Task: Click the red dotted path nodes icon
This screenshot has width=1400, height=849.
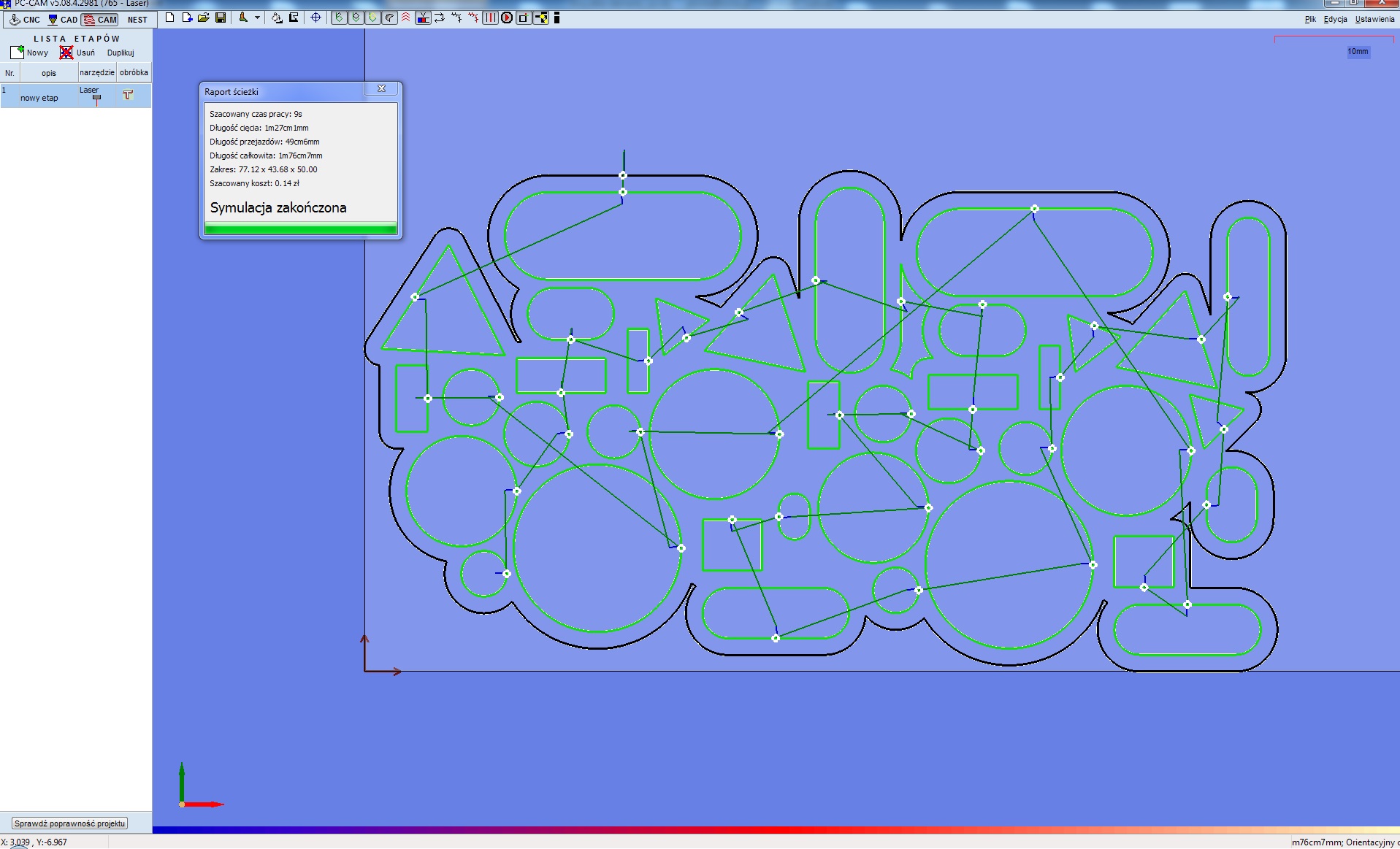Action: click(473, 18)
